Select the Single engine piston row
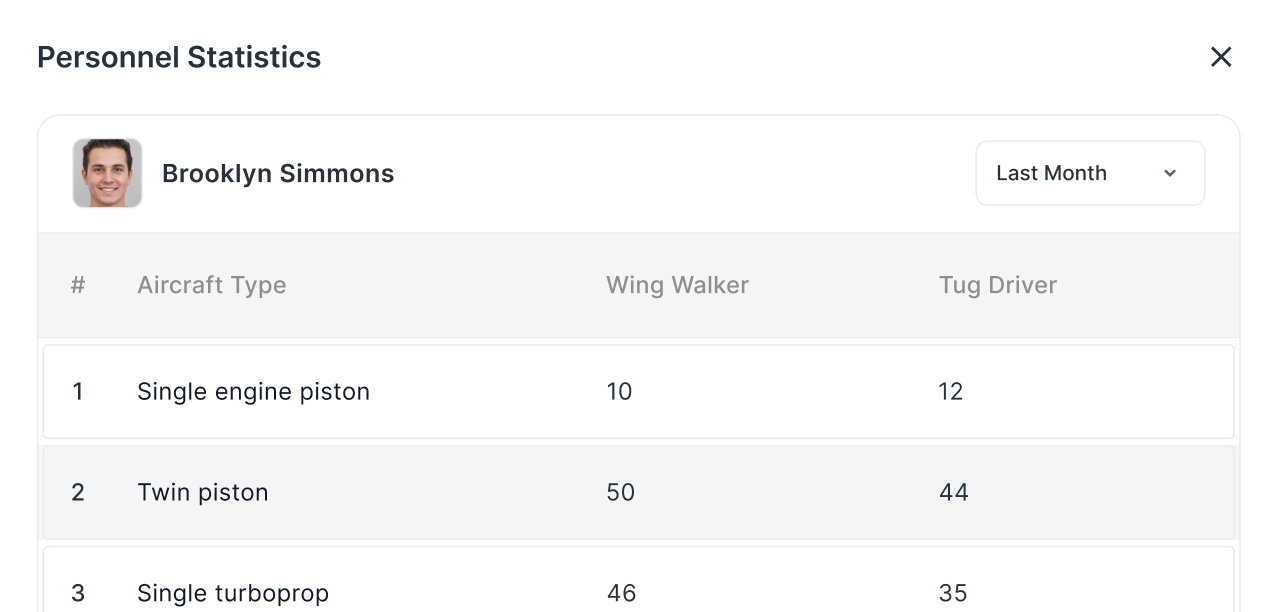 click(639, 392)
